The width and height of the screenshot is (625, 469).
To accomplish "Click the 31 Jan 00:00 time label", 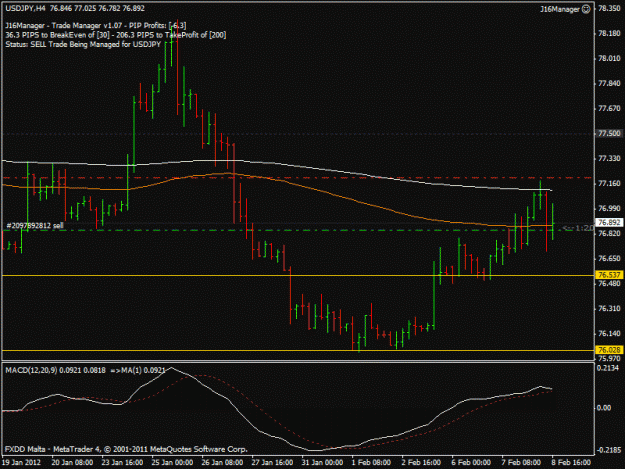I will (x=322, y=462).
